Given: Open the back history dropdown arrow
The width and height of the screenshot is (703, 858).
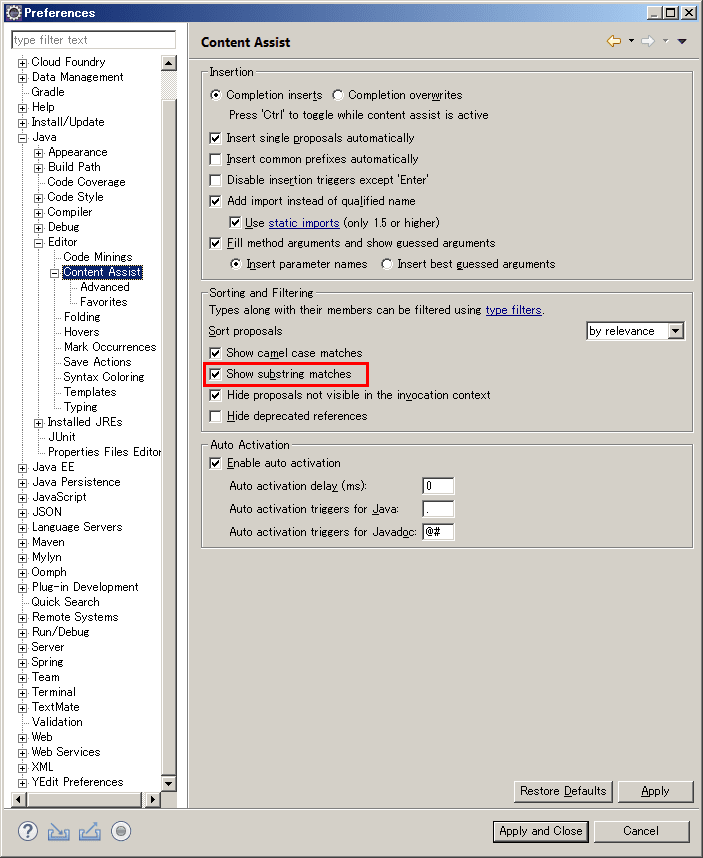Looking at the screenshot, I should click(x=631, y=40).
